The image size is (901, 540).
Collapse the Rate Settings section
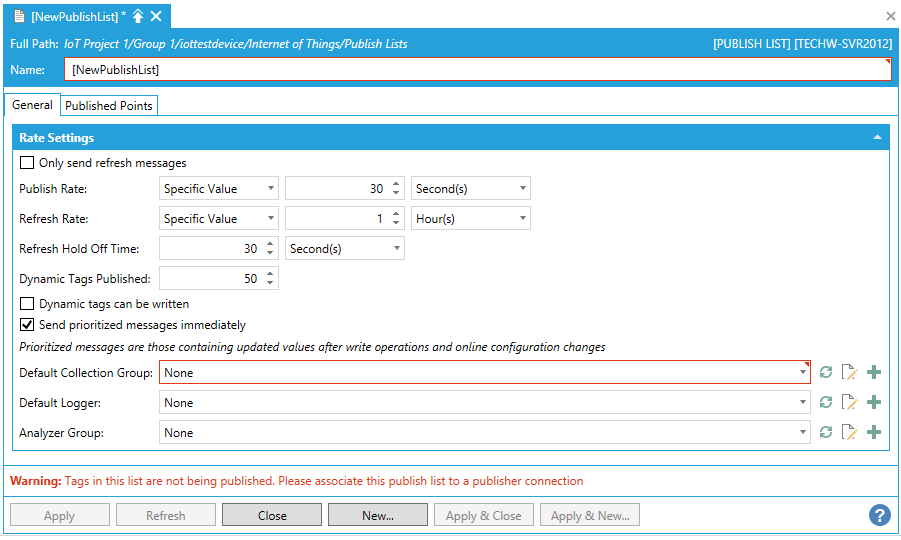(877, 138)
